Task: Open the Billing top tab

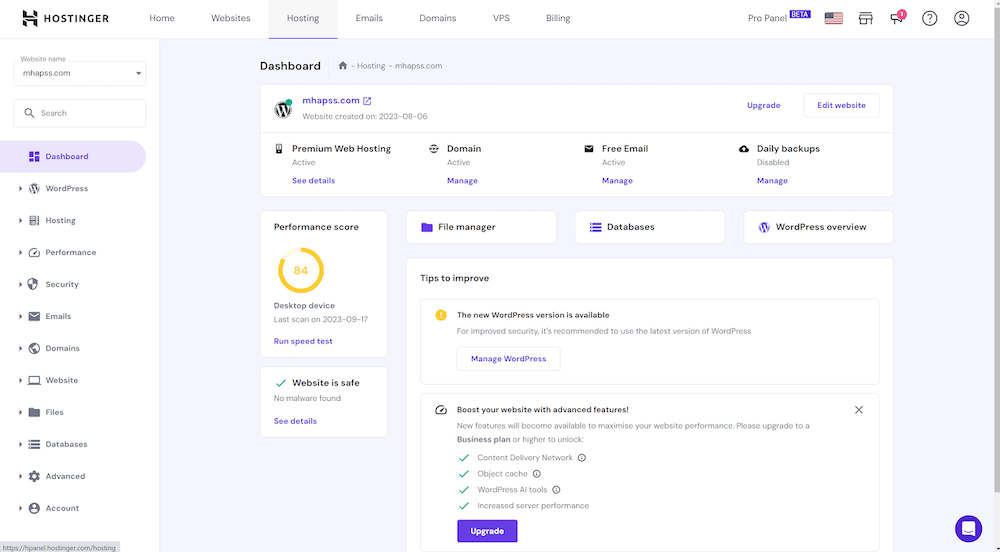Action: [x=558, y=18]
